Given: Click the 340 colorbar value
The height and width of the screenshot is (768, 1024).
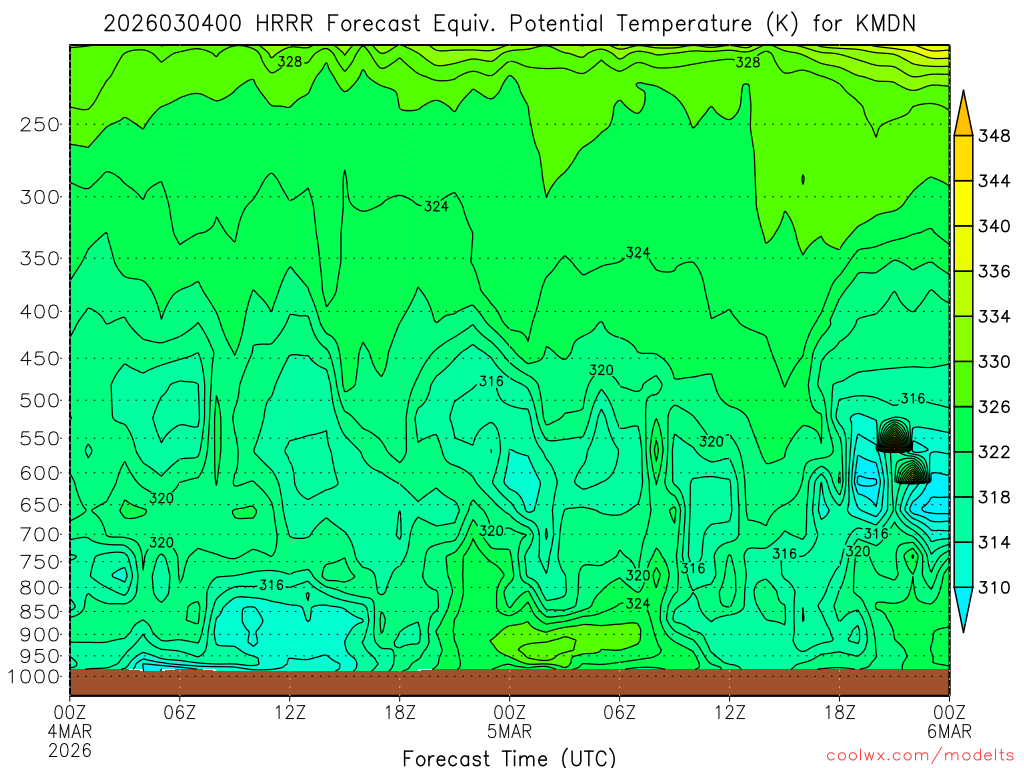Looking at the screenshot, I should coord(994,226).
